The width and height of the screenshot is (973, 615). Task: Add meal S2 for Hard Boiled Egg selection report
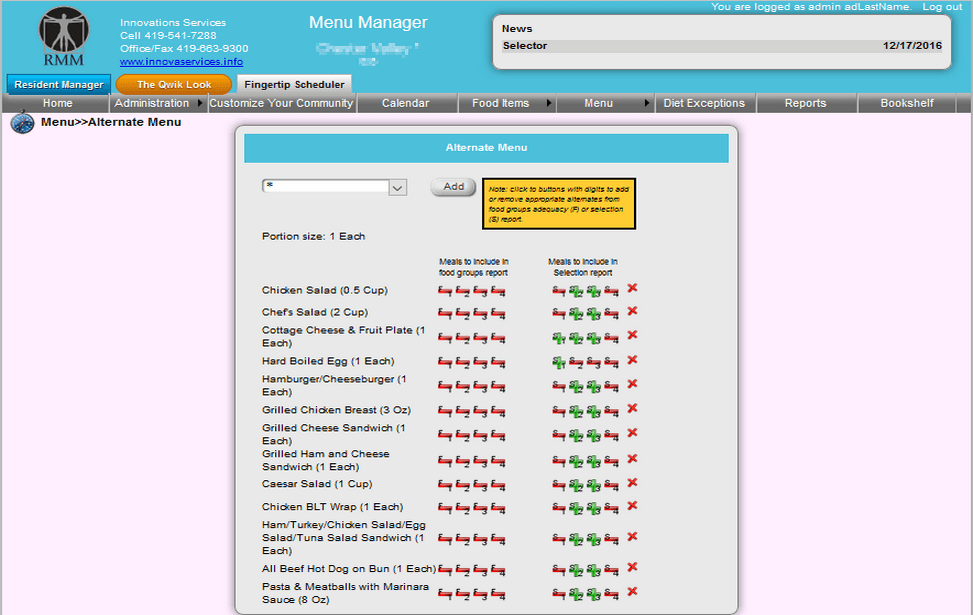pos(574,361)
